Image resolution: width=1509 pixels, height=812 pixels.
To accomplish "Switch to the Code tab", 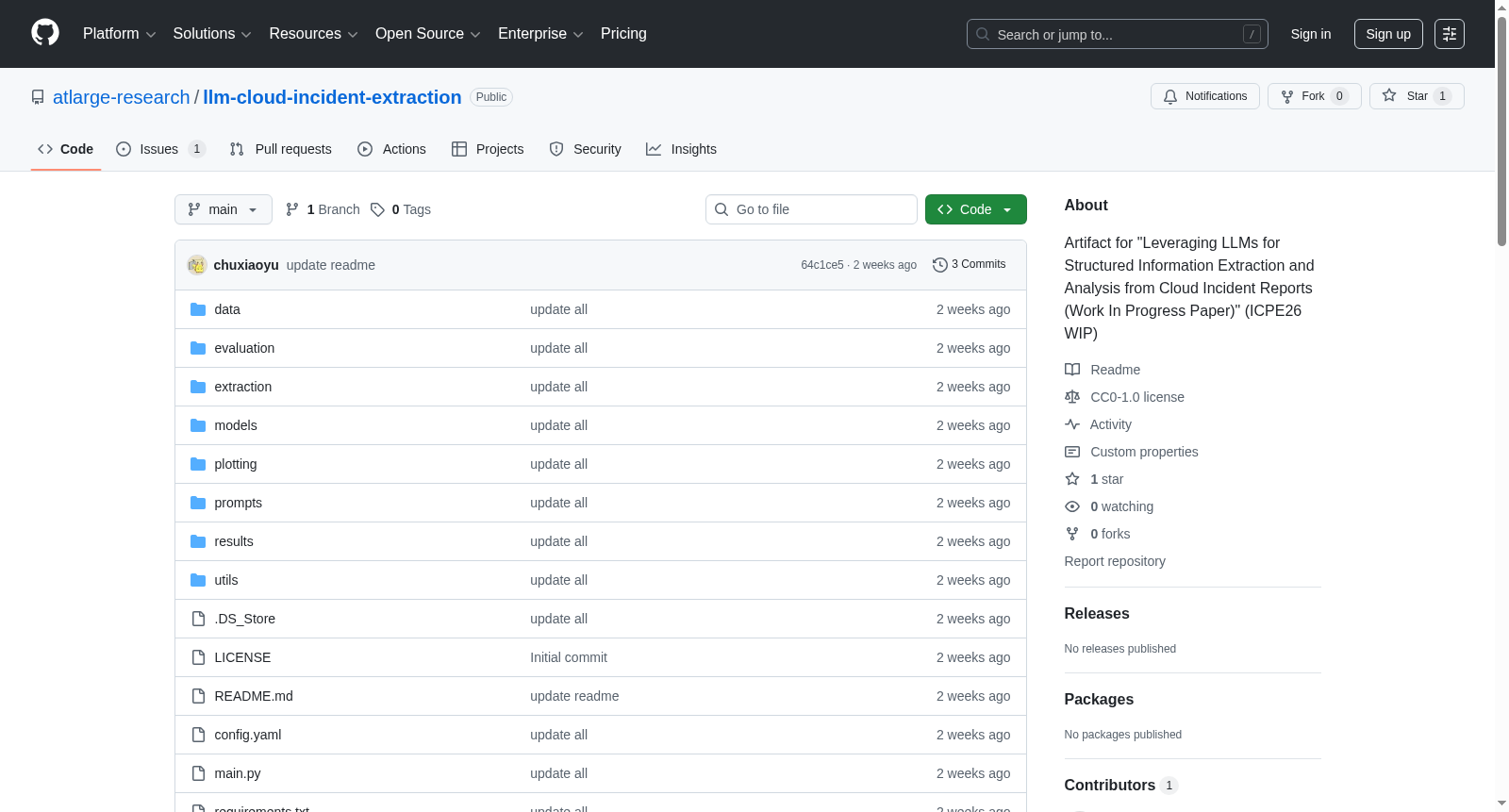I will [66, 149].
